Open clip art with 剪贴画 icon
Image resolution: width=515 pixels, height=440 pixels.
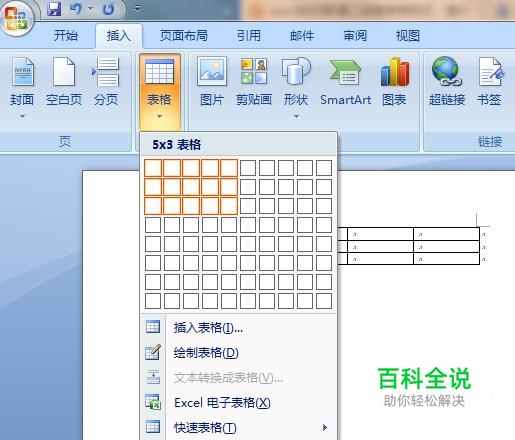(x=254, y=71)
